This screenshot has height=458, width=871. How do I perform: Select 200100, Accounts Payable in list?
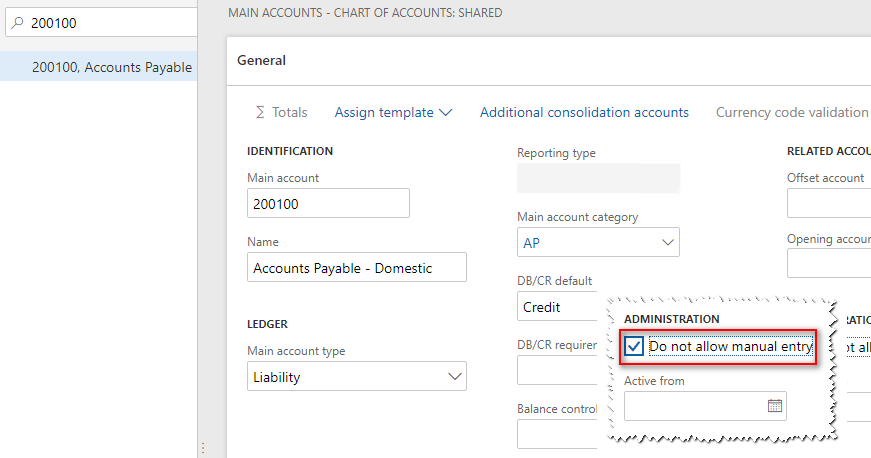(111, 67)
